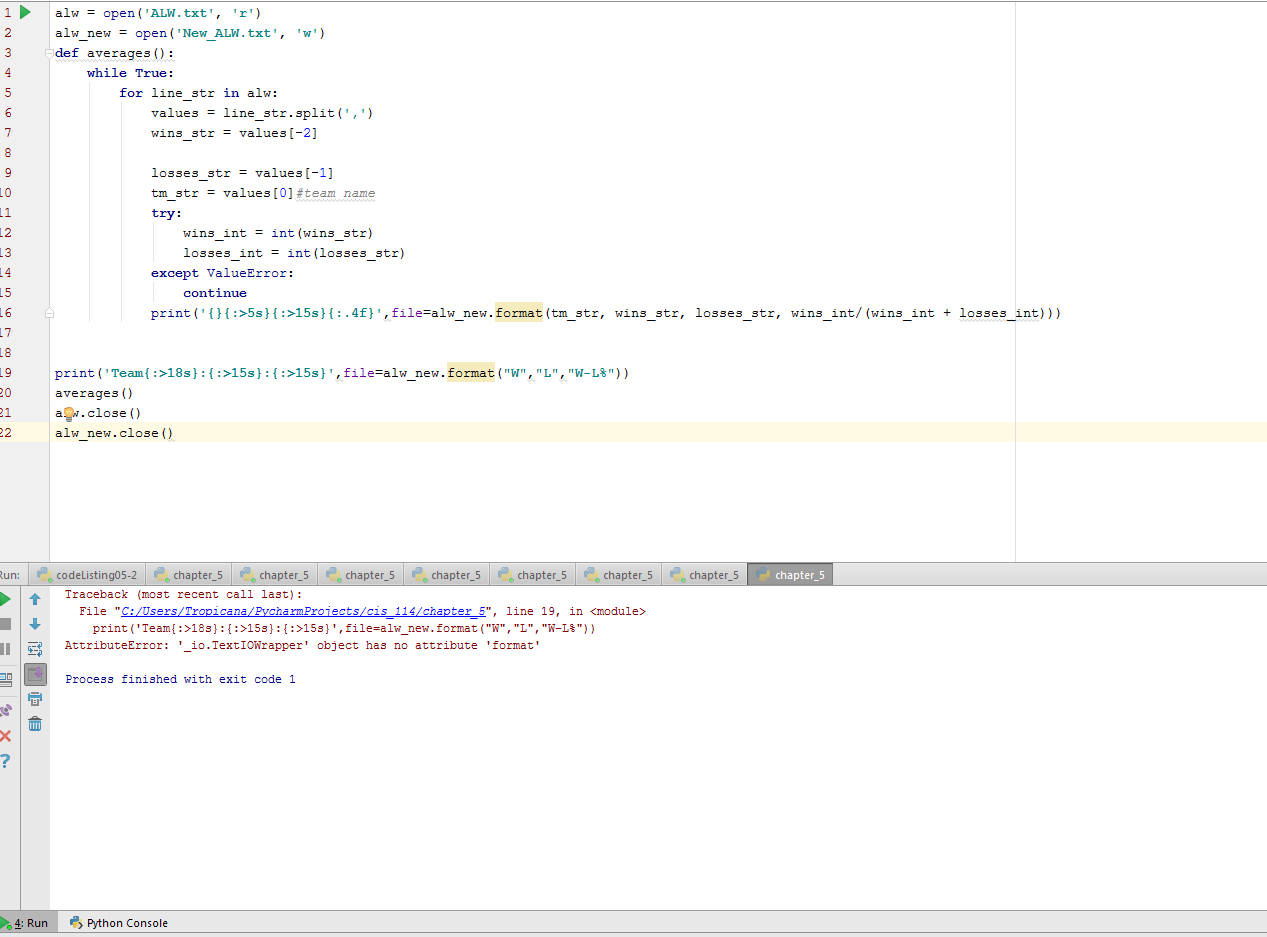Click the fold arrow beside line 16
1267x937 pixels.
pyautogui.click(x=49, y=312)
